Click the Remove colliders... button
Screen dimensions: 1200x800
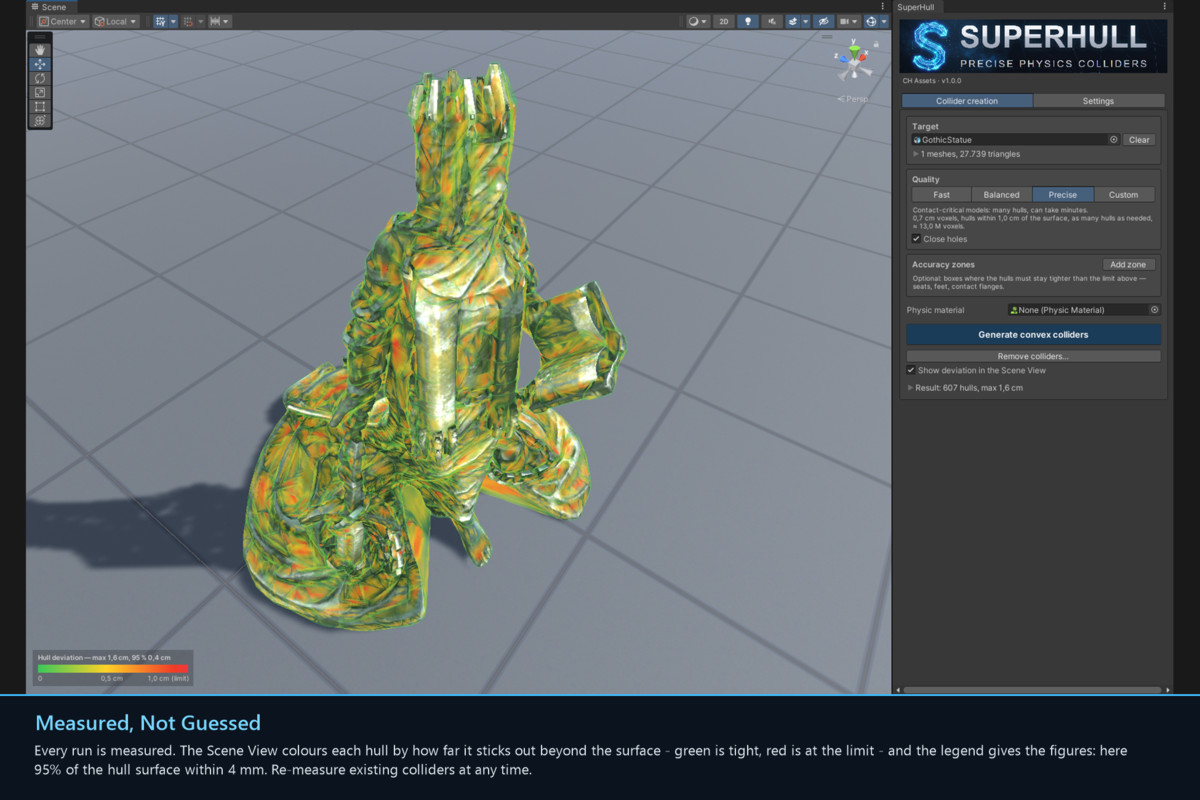1033,356
